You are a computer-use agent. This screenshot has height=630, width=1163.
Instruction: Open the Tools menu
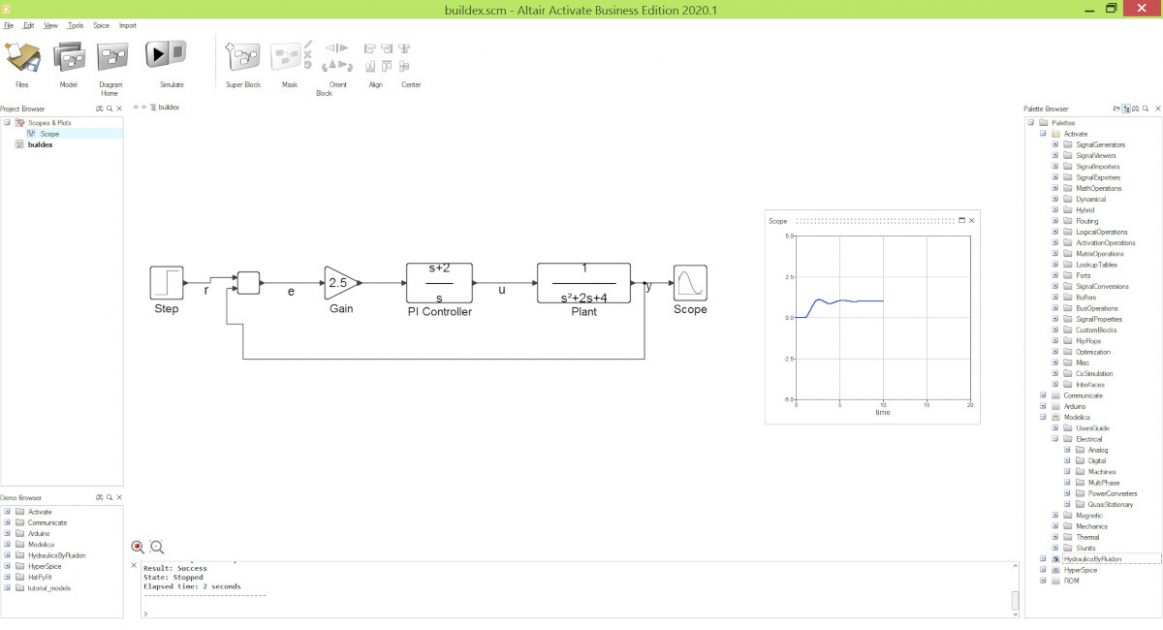[75, 25]
